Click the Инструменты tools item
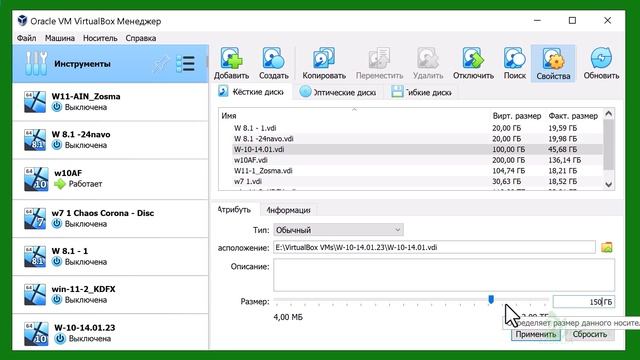This screenshot has height=360, width=640. (110, 64)
